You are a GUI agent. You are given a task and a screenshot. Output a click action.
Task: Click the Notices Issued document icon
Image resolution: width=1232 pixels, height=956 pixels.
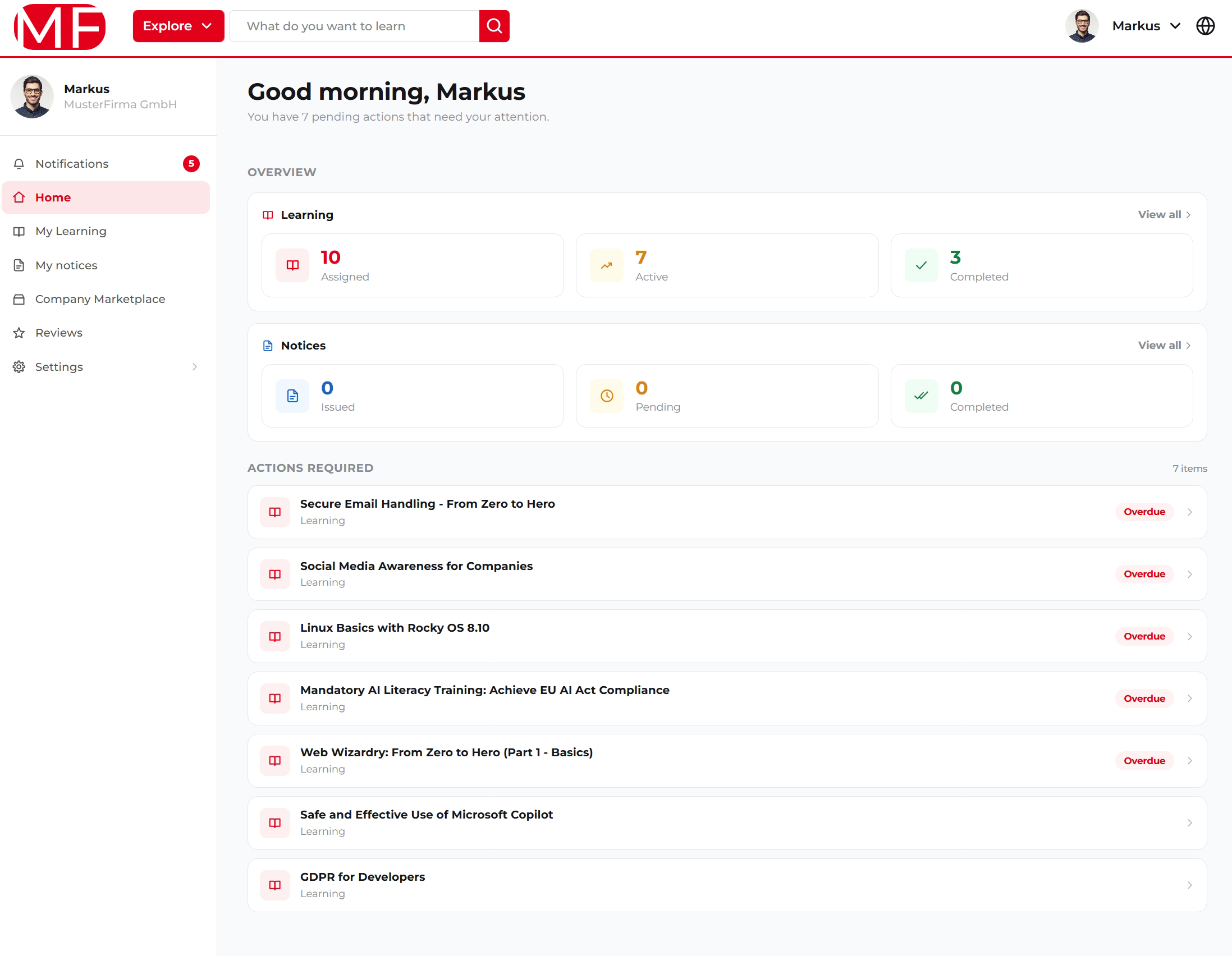tap(292, 396)
